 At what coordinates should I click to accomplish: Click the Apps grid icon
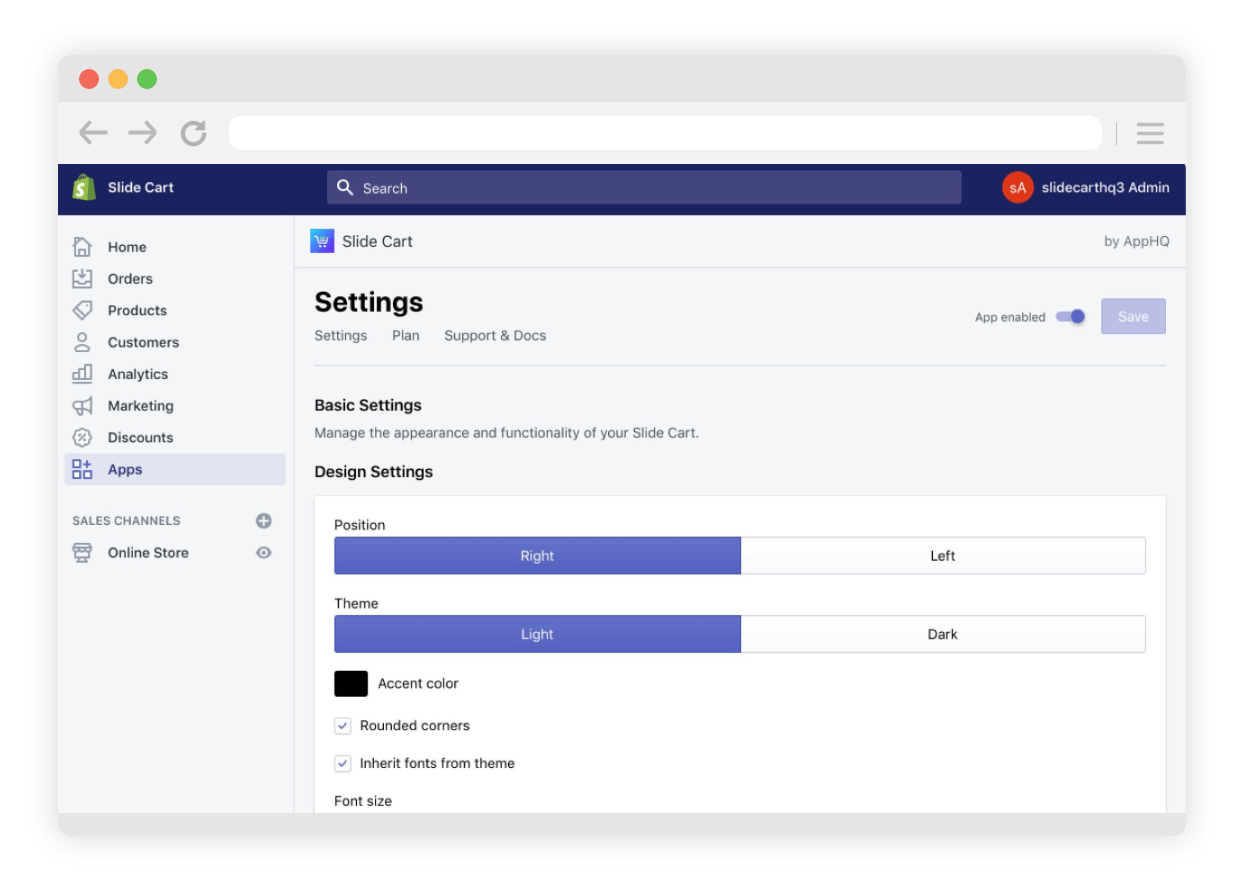(83, 469)
